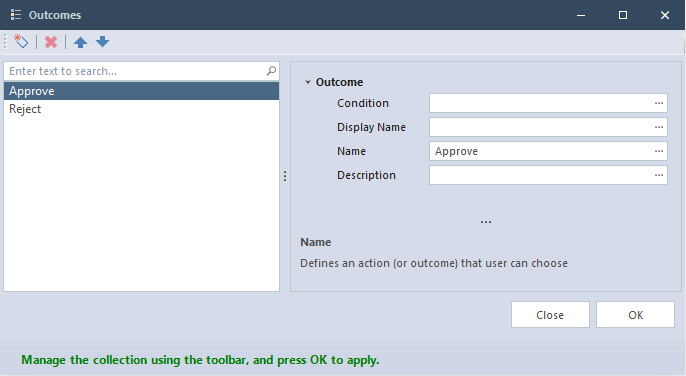Minimize the Outcomes window
This screenshot has width=686, height=376.
(581, 15)
